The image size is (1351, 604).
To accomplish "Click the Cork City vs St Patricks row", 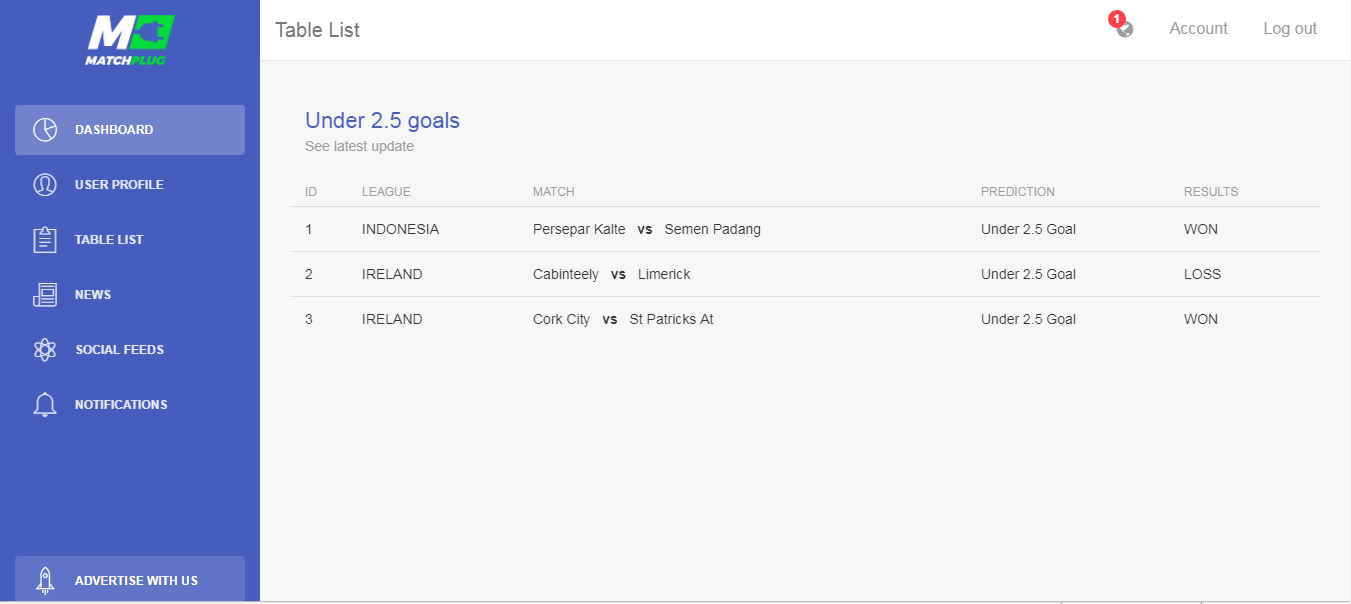I will (805, 319).
